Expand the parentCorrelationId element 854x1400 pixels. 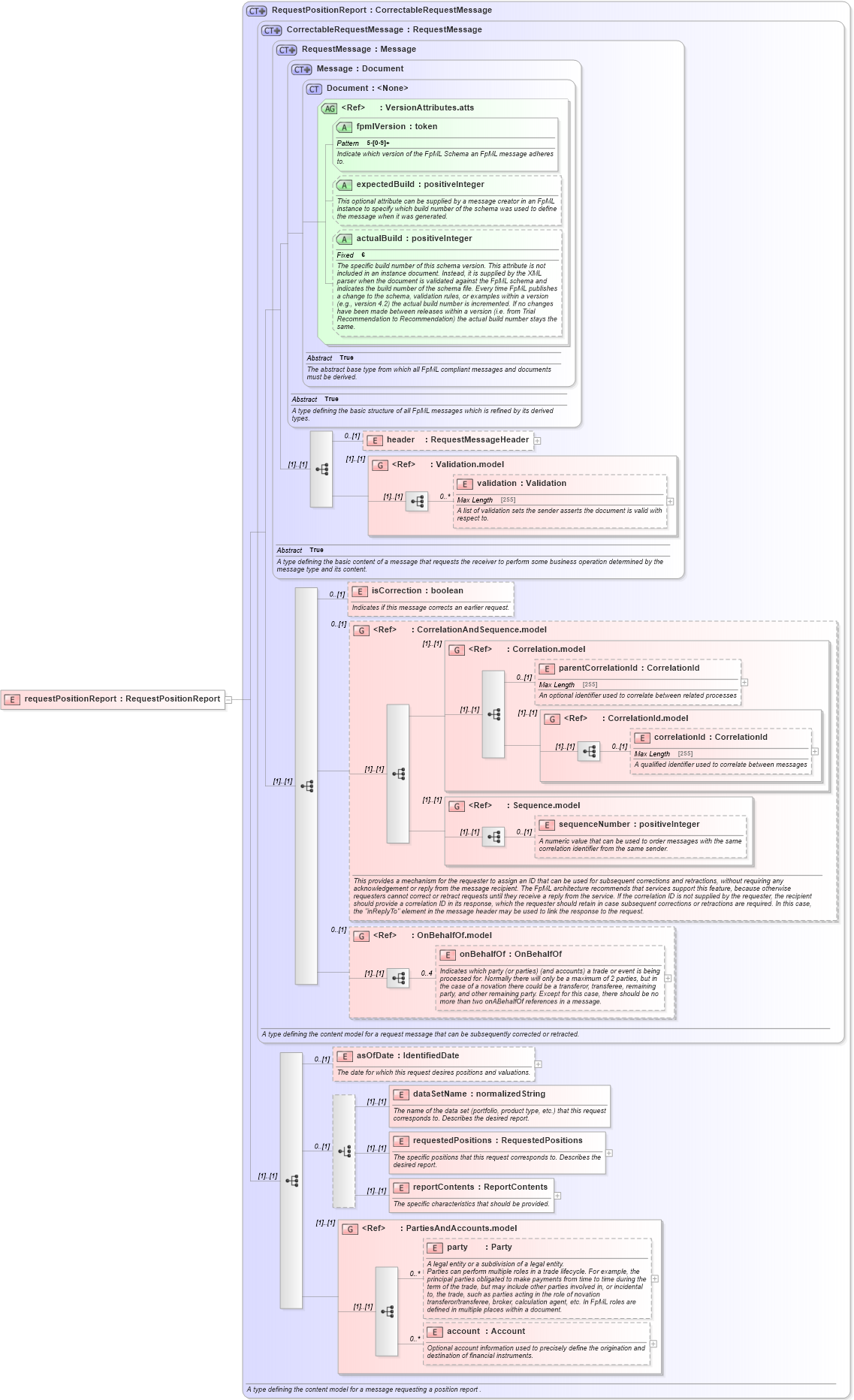tap(745, 682)
